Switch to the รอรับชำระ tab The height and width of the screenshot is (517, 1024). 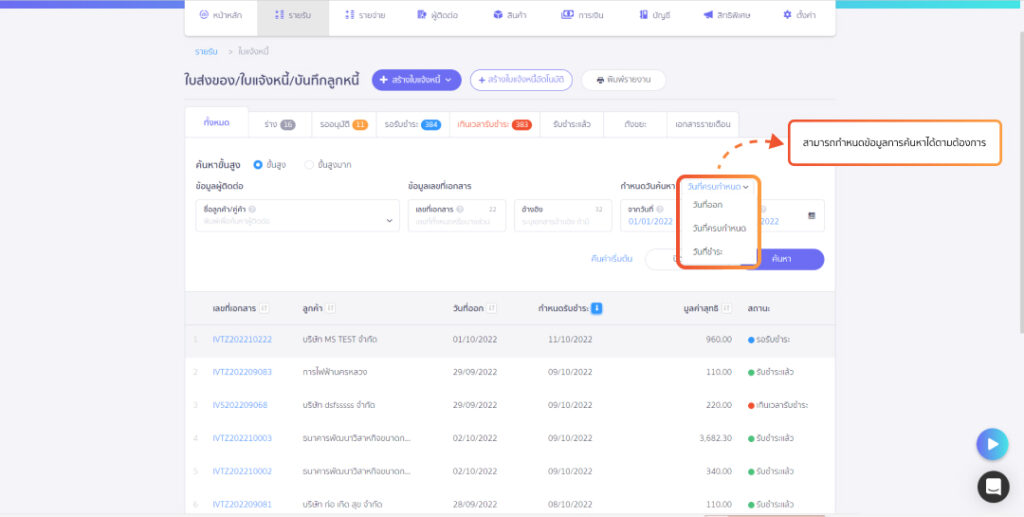pos(412,124)
